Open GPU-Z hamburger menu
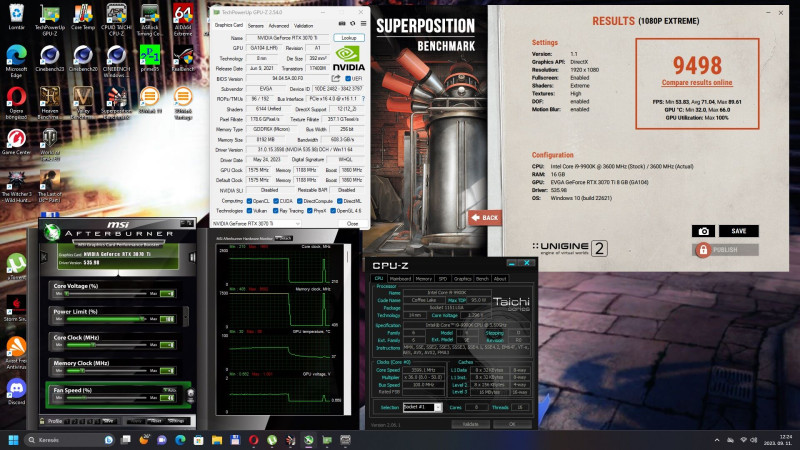800x450 pixels. tap(363, 24)
